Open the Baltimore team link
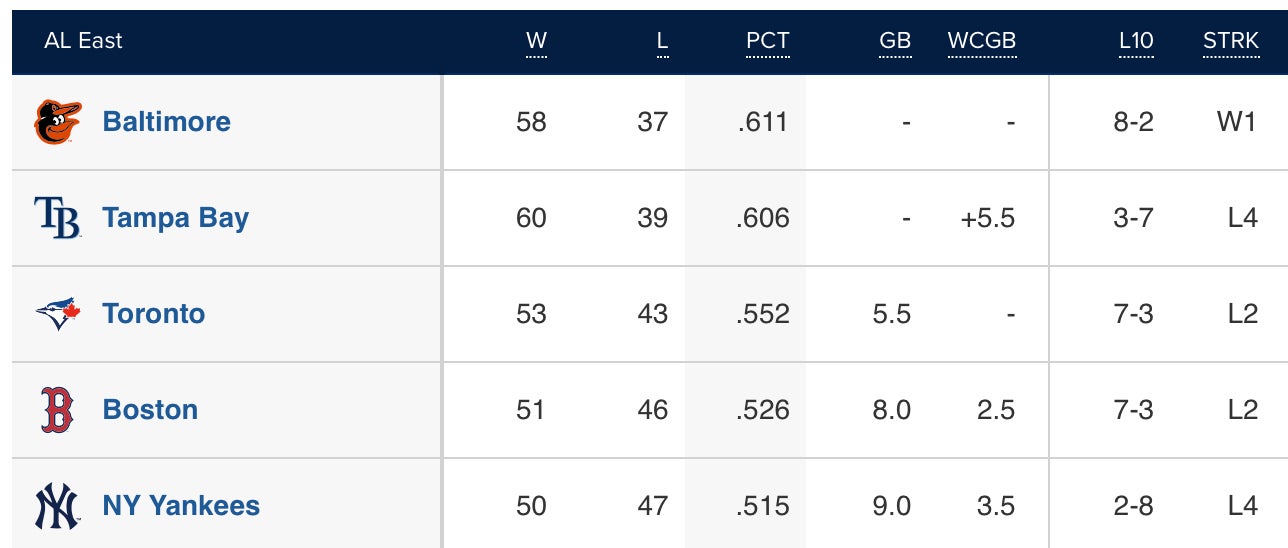1288x548 pixels. 166,122
